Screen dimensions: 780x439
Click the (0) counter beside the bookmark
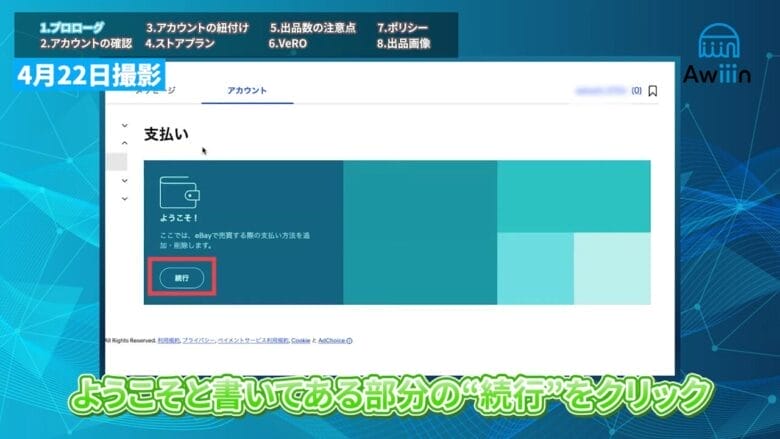(635, 91)
